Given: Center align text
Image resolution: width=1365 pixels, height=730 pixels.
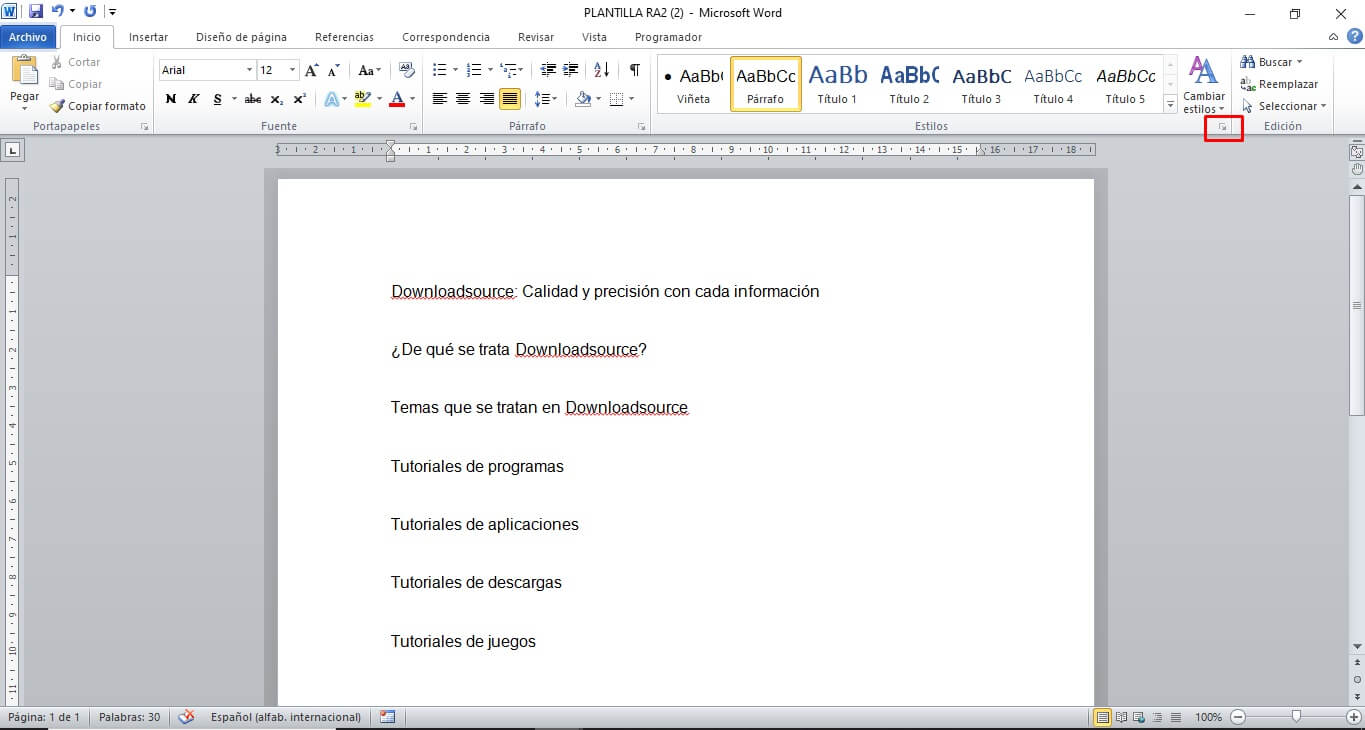Looking at the screenshot, I should [x=463, y=99].
